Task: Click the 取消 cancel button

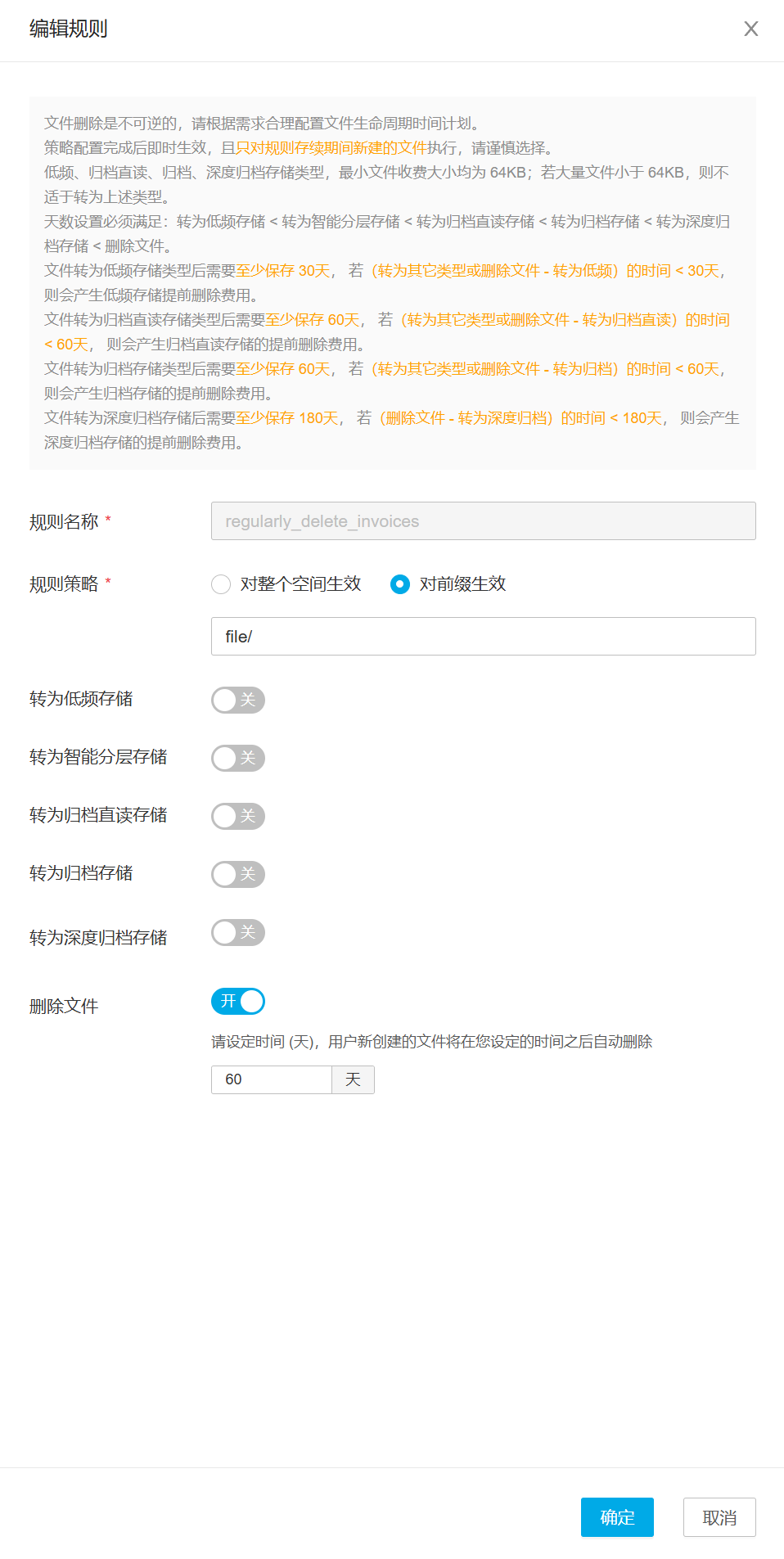Action: (719, 1517)
